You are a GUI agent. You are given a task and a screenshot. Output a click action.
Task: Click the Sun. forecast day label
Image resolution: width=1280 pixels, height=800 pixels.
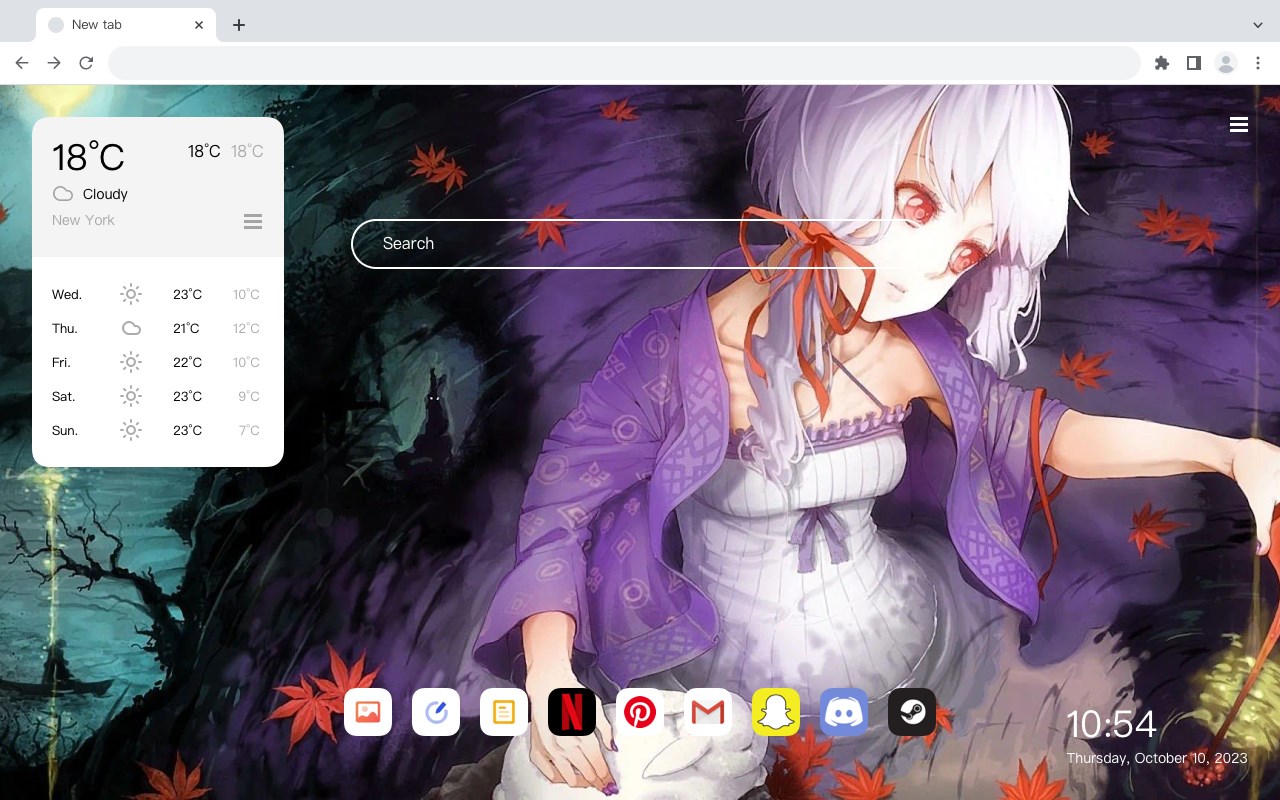pyautogui.click(x=65, y=430)
